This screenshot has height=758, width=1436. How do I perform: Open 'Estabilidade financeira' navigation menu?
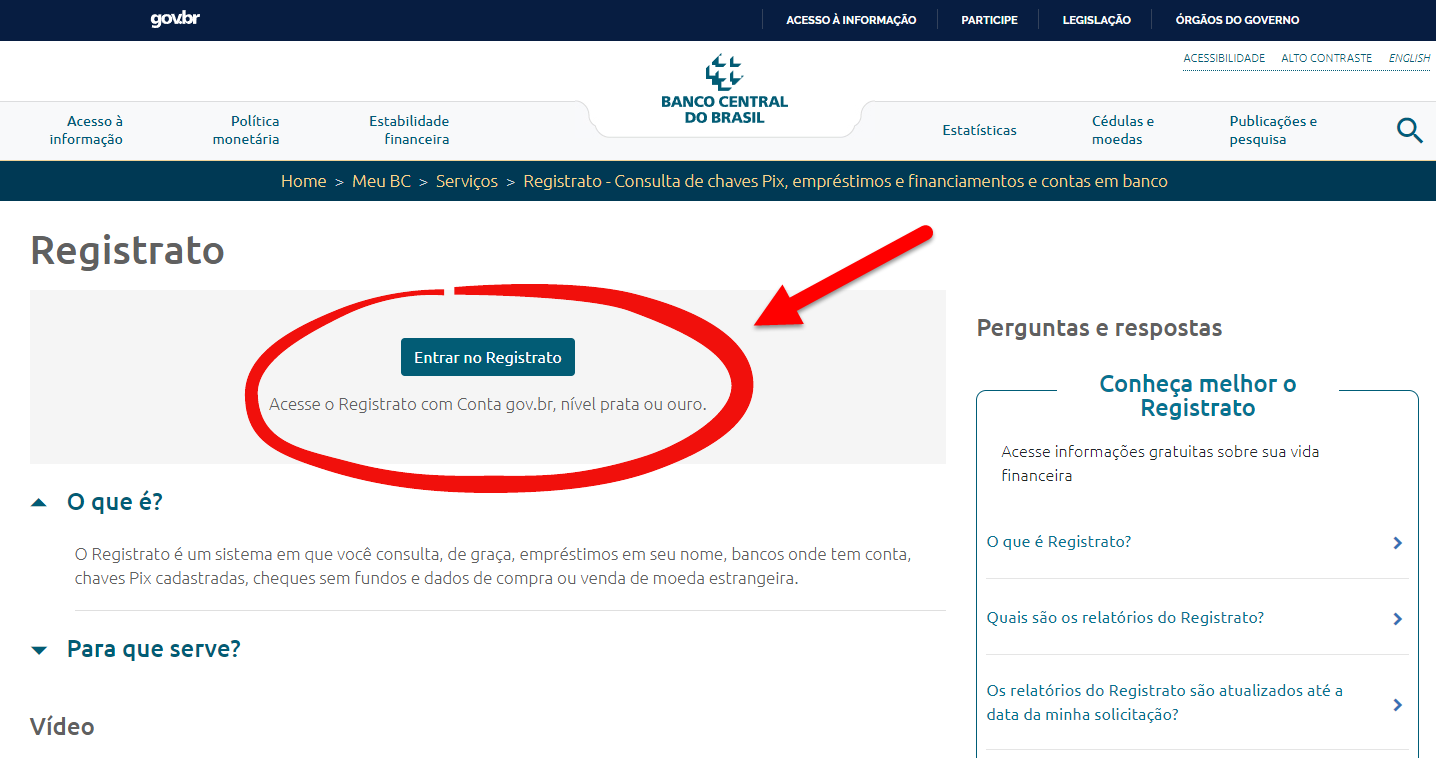click(x=410, y=130)
